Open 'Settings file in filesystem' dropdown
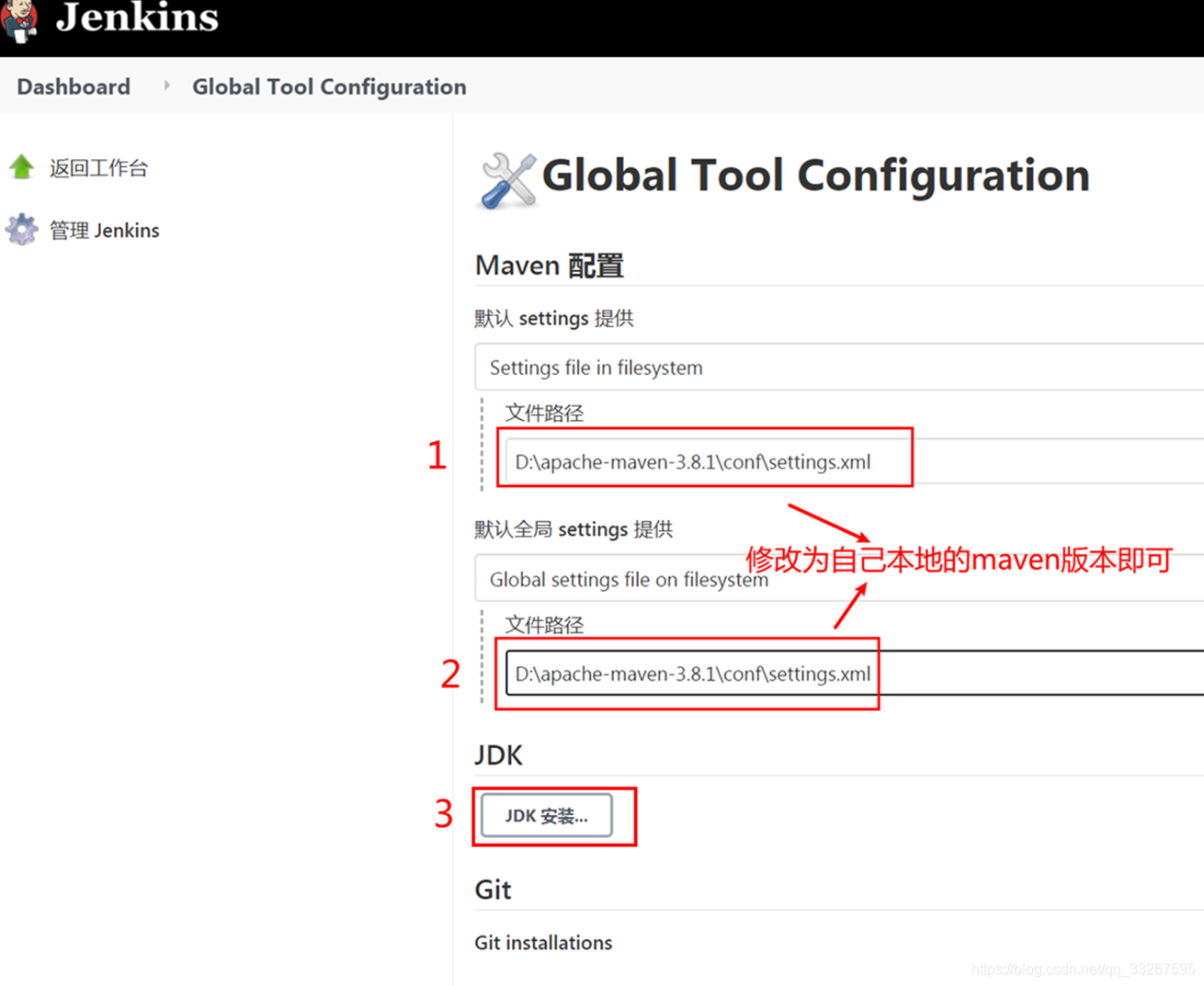Image resolution: width=1204 pixels, height=986 pixels. click(x=839, y=368)
